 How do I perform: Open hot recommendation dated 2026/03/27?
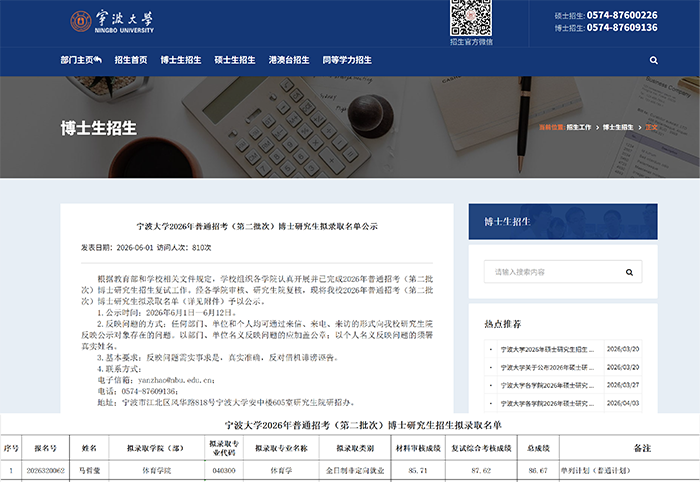click(547, 385)
